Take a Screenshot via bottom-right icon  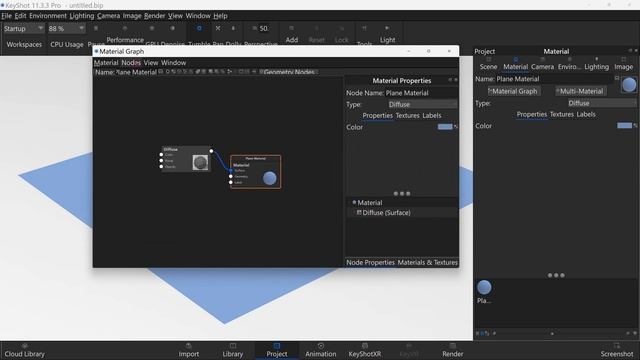pyautogui.click(x=616, y=346)
